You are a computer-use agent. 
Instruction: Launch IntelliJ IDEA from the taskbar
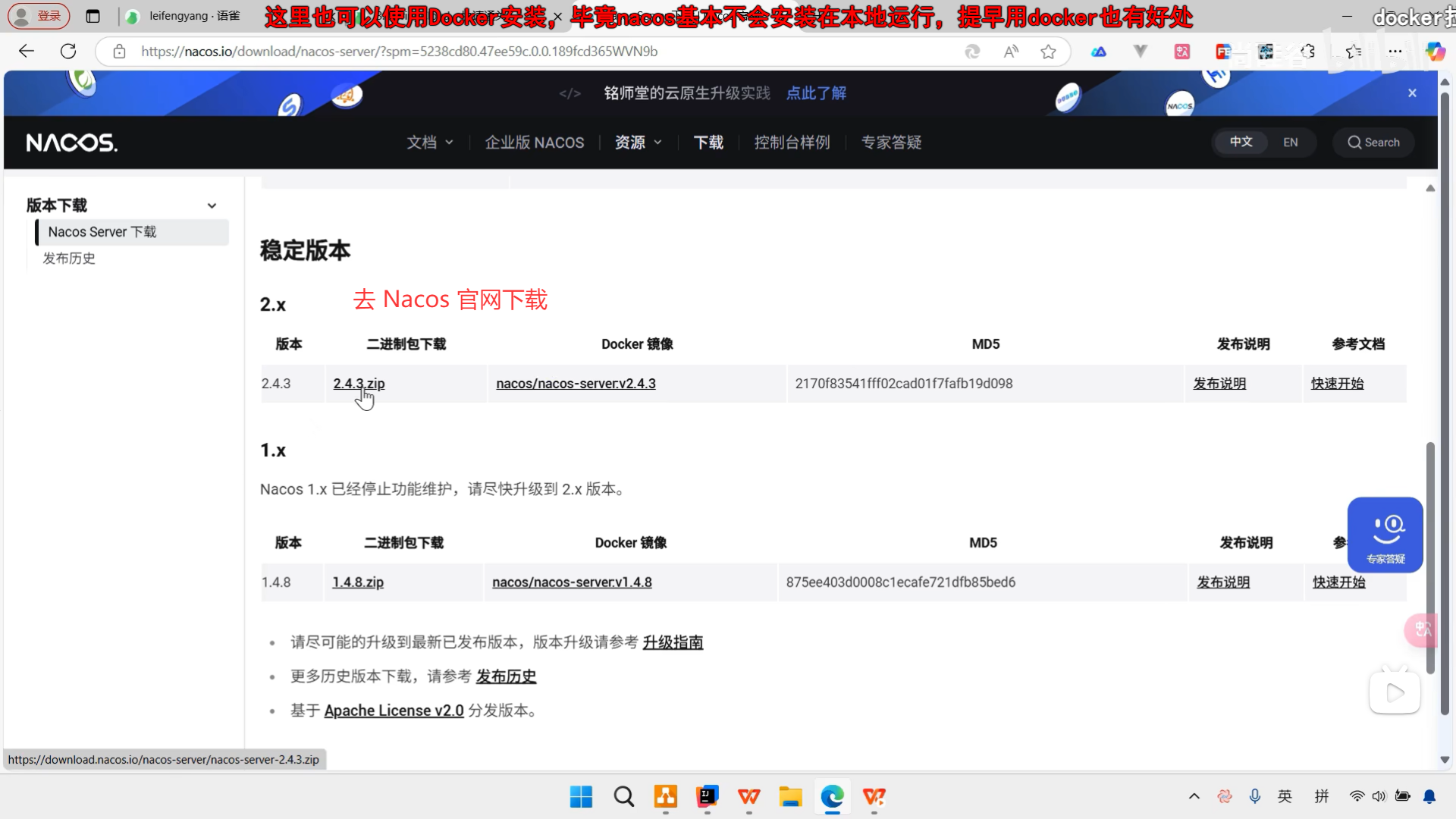(707, 797)
